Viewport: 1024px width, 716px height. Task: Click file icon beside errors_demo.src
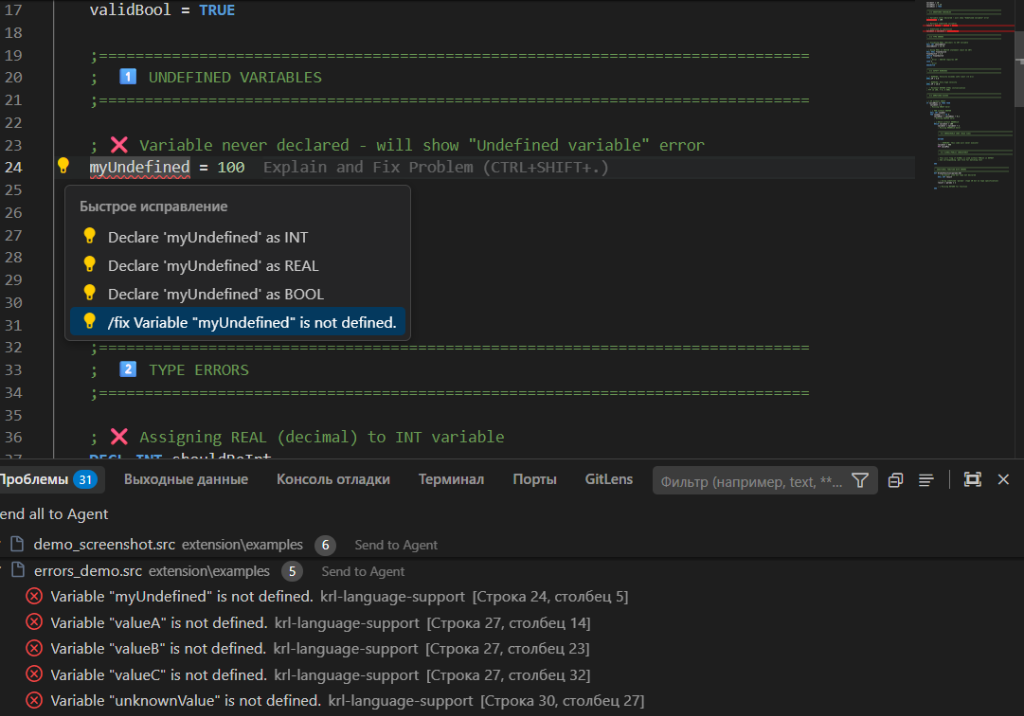(x=18, y=570)
